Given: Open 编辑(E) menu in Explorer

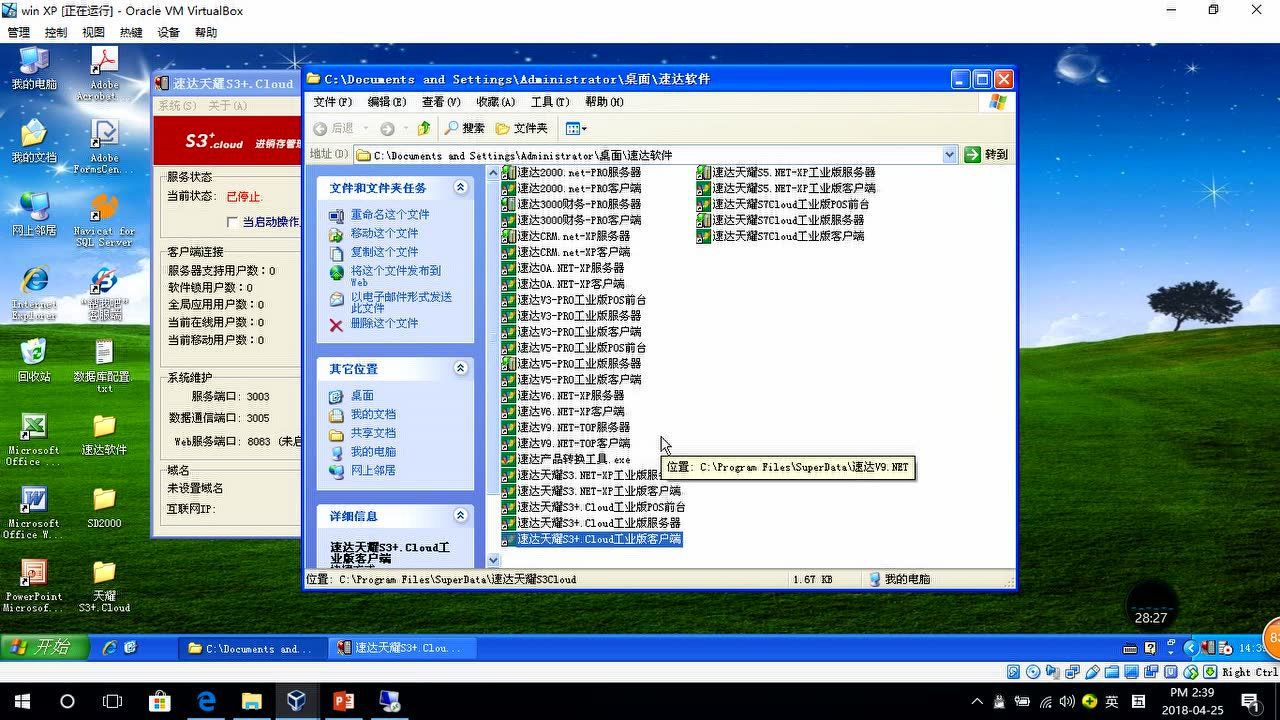Looking at the screenshot, I should 387,102.
